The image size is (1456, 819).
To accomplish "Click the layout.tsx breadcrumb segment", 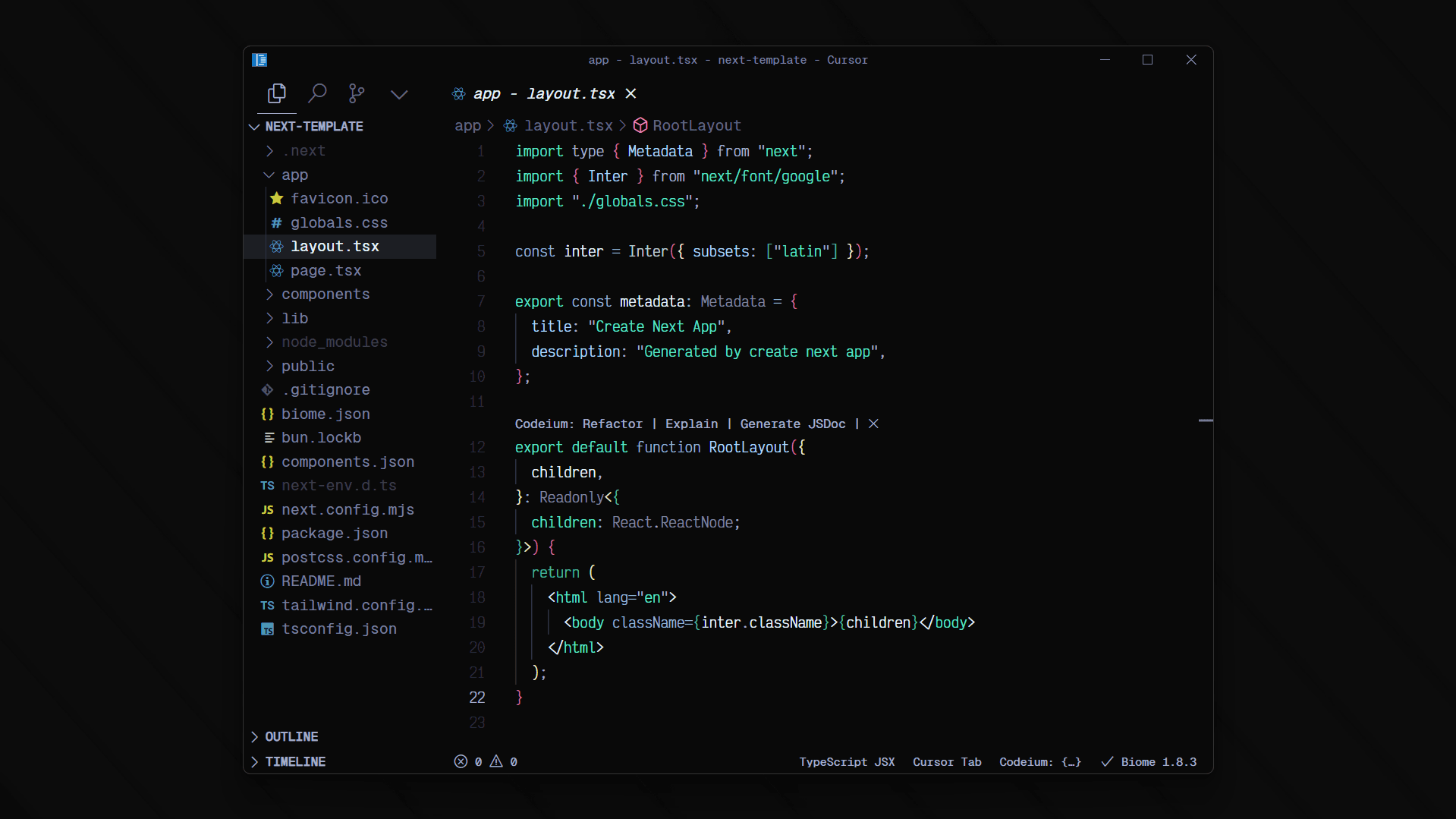I will [568, 126].
